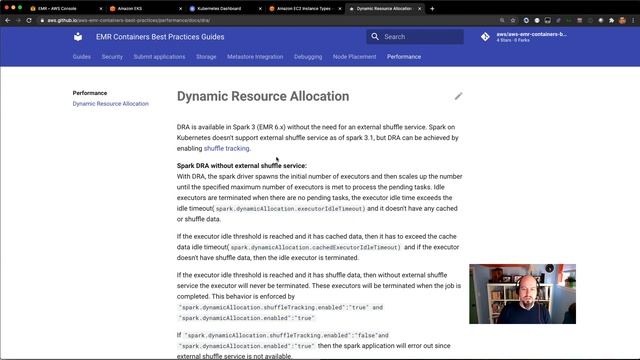The image size is (640, 360).
Task: Focus the site Search field
Action: (415, 37)
